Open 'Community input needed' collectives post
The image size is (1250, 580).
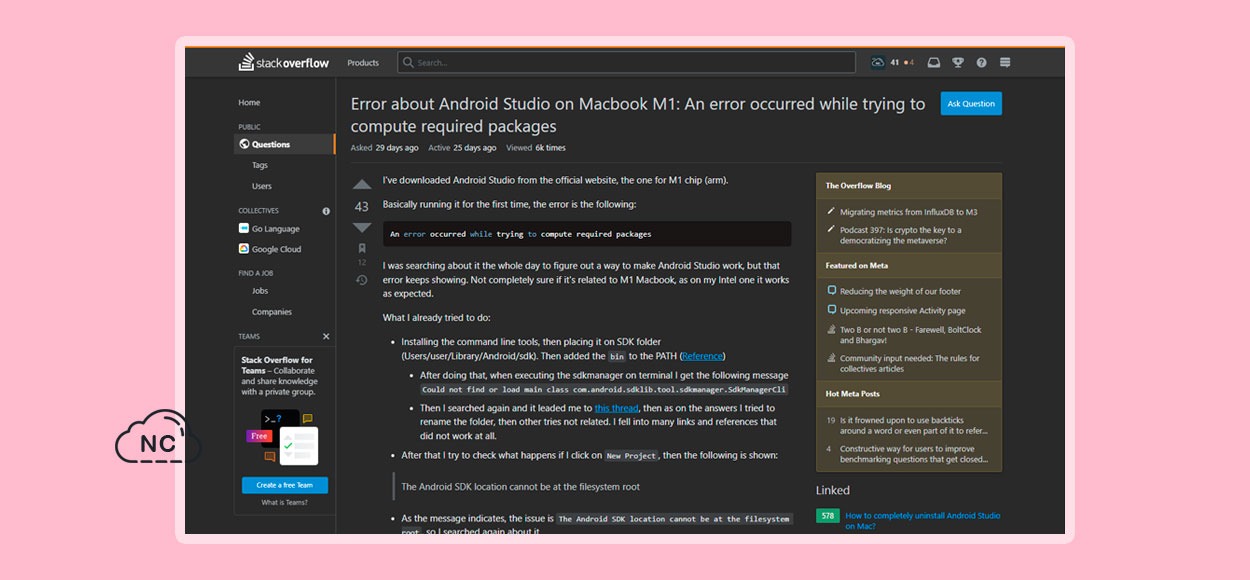click(x=910, y=363)
